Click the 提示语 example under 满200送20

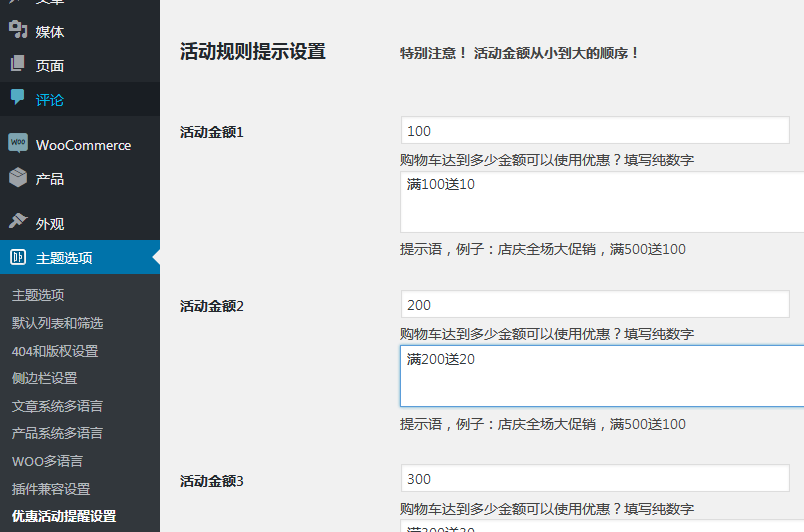(542, 424)
